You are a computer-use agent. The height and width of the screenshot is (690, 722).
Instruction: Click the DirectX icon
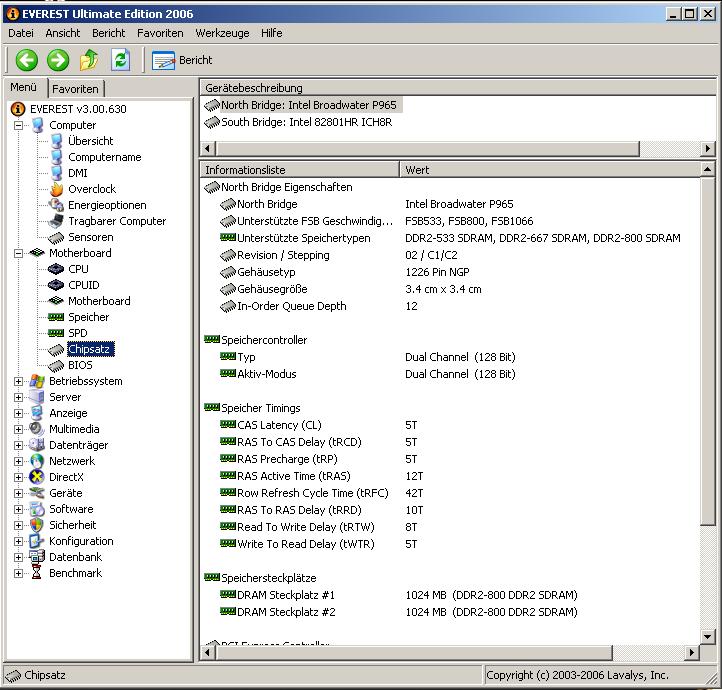click(x=37, y=477)
